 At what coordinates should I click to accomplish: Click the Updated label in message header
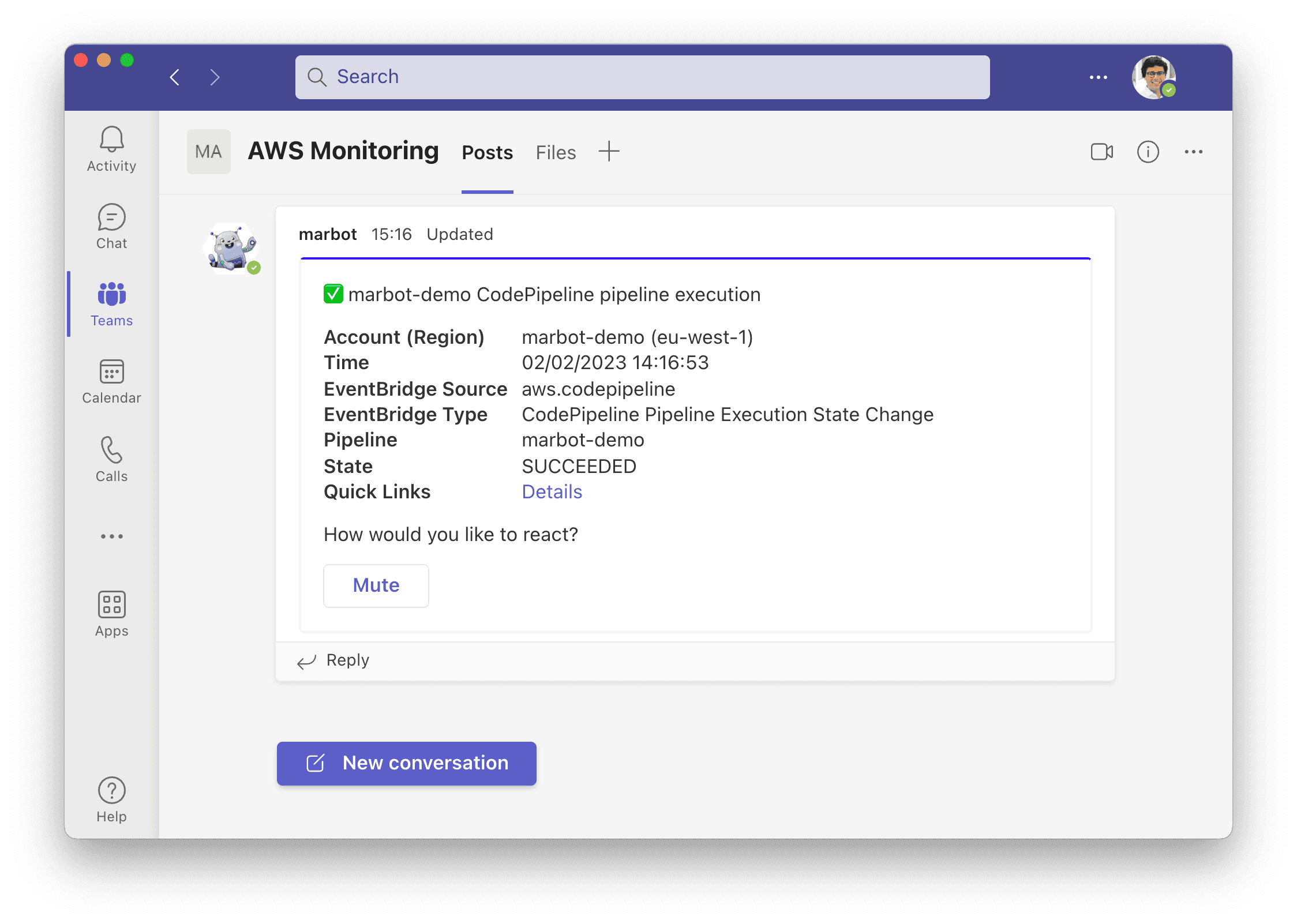point(459,234)
